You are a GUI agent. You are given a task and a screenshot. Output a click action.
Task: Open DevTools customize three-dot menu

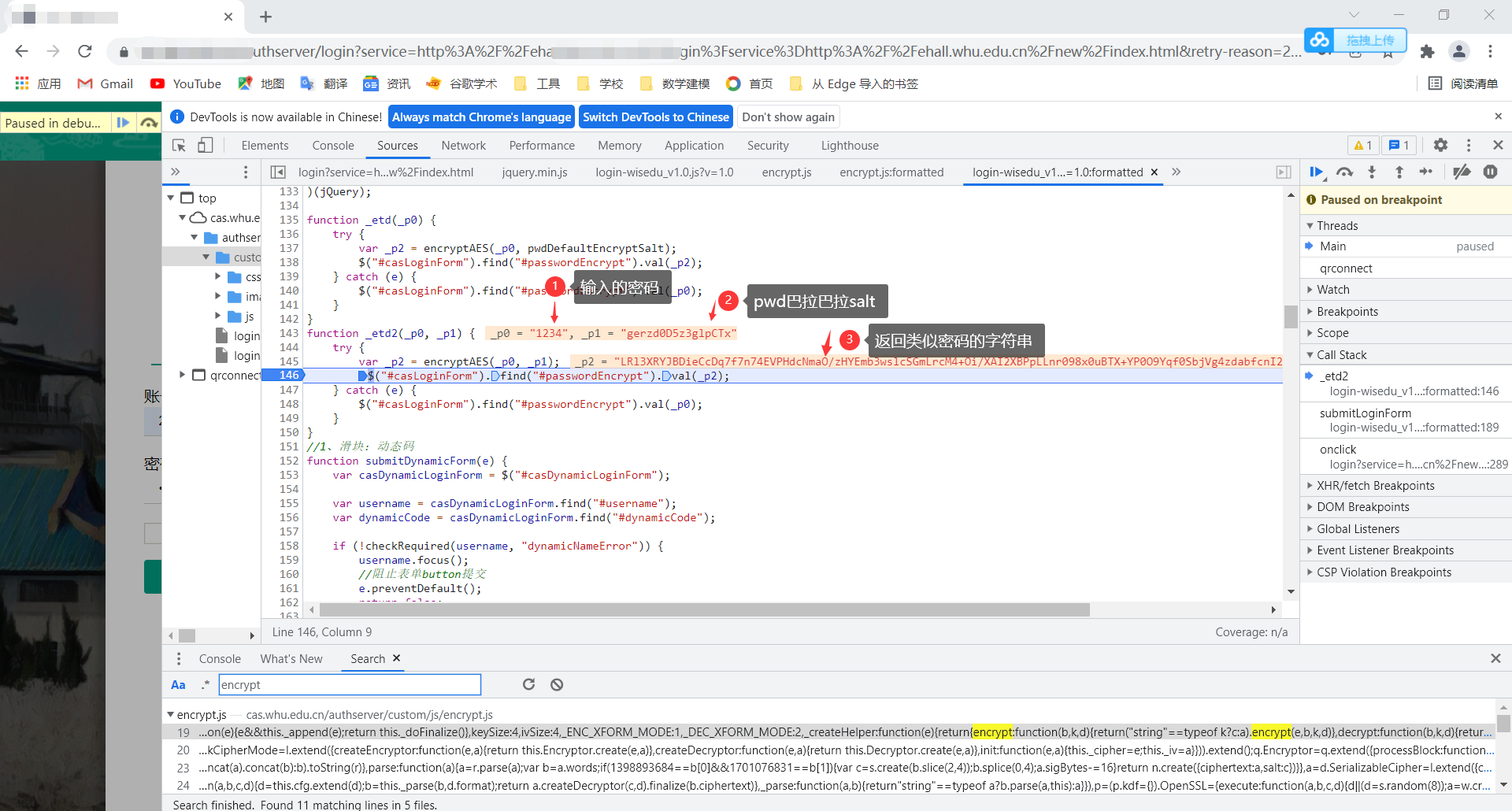click(1469, 145)
